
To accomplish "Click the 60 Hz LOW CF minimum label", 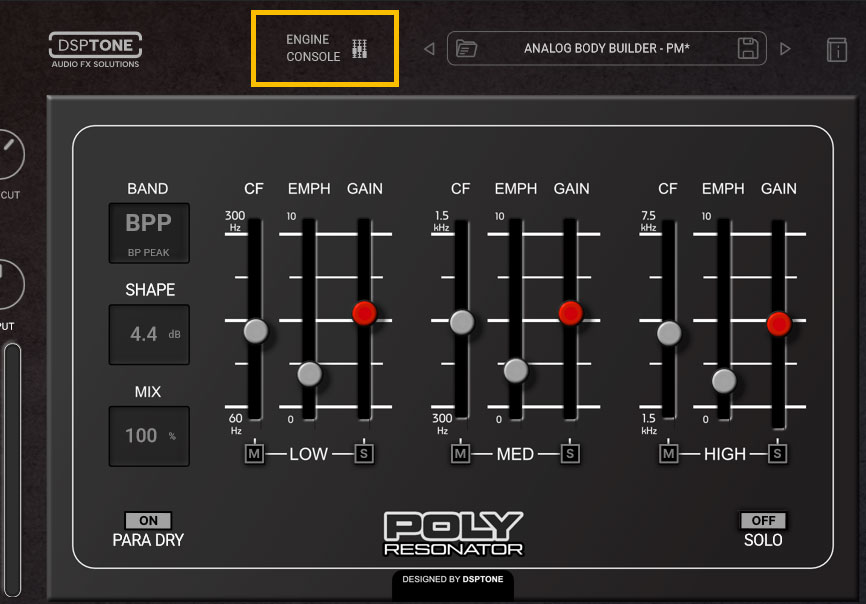I will pyautogui.click(x=236, y=423).
